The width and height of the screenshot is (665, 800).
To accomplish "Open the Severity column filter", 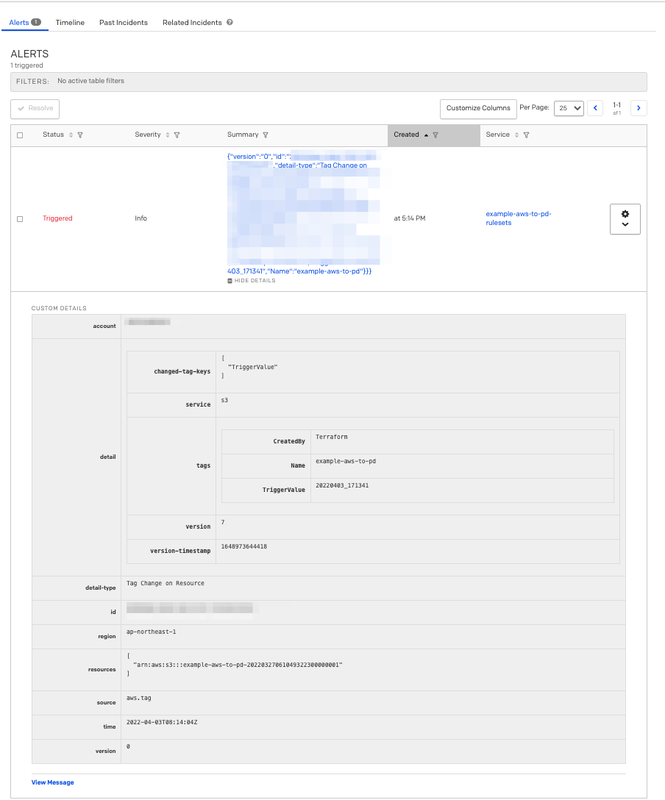I will point(177,135).
